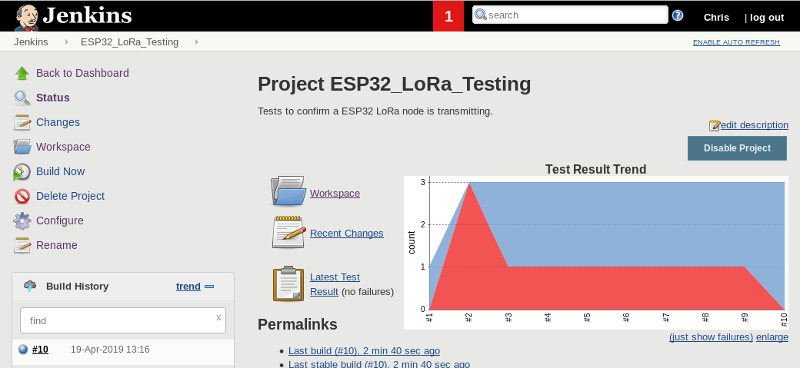Open the Last build (#10) permalink
Image resolution: width=800 pixels, height=368 pixels.
[x=364, y=351]
